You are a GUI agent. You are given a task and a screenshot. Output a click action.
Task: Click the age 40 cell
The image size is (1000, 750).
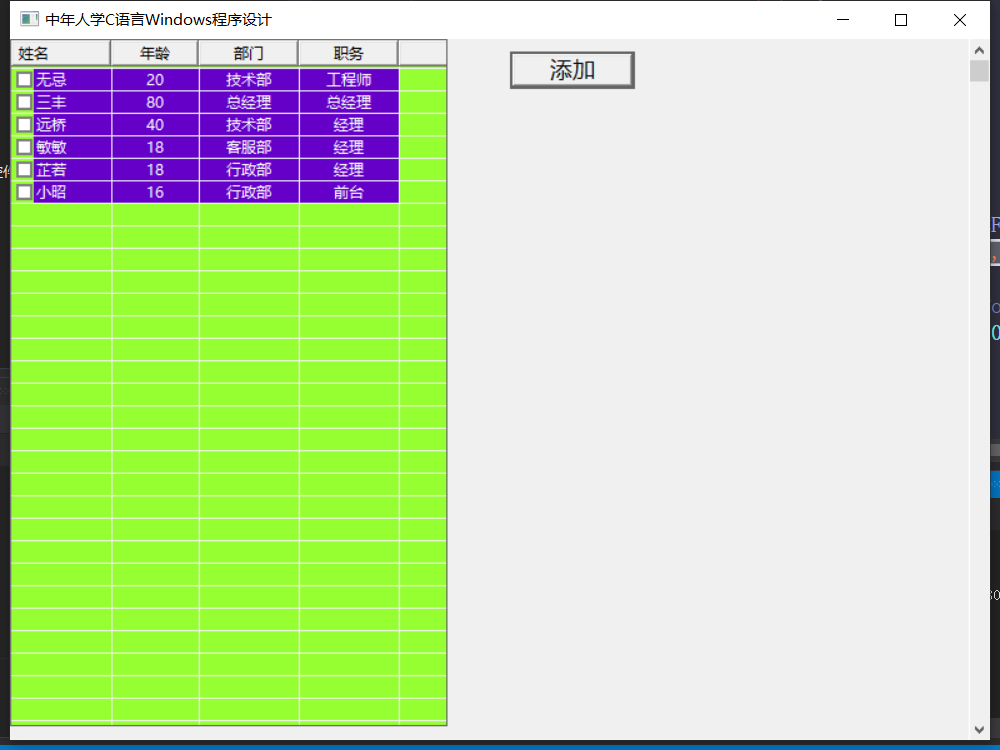pos(155,124)
